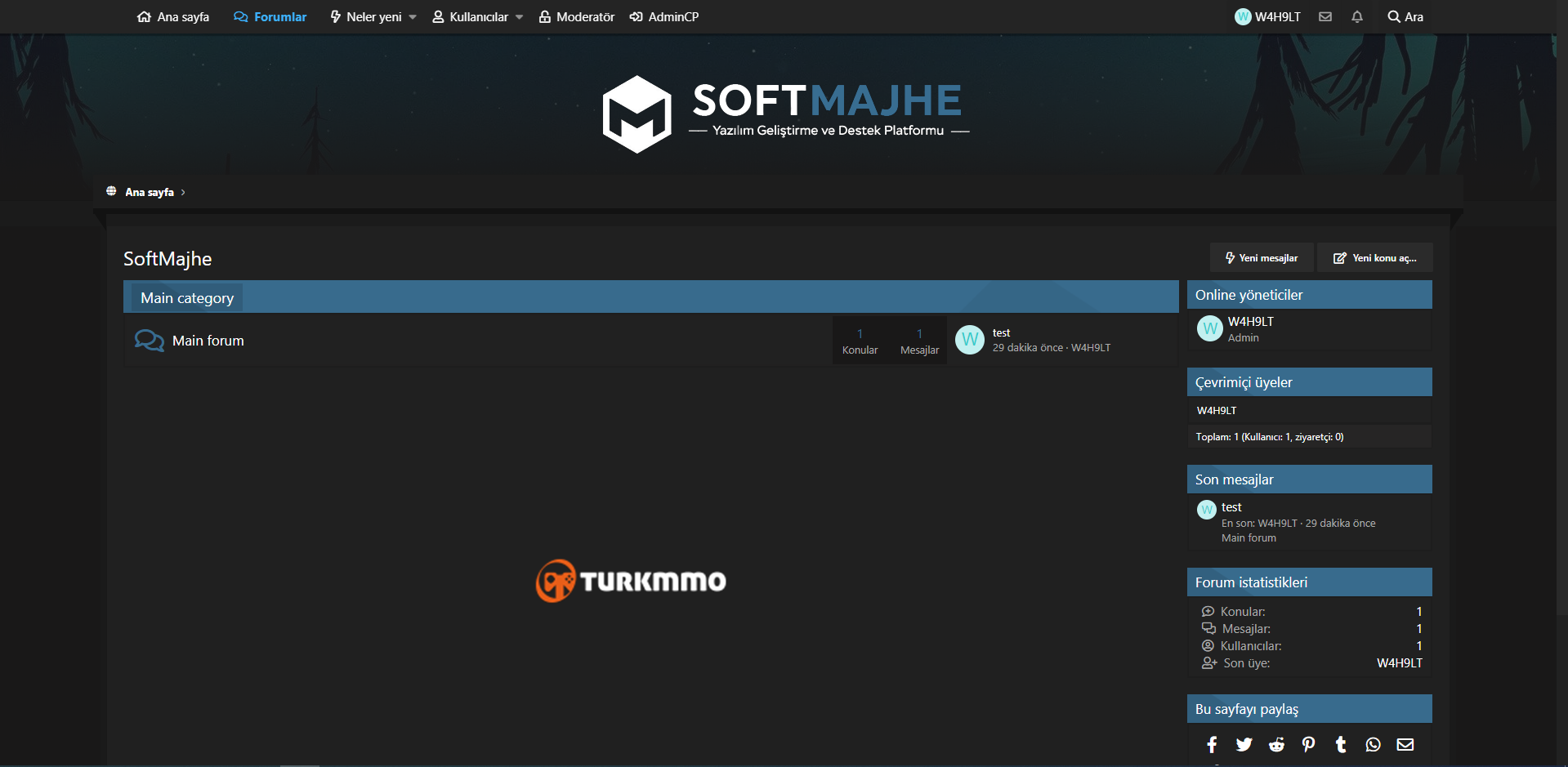1568x767 pixels.
Task: Open test thread in Son mesajlar
Action: pos(1231,507)
